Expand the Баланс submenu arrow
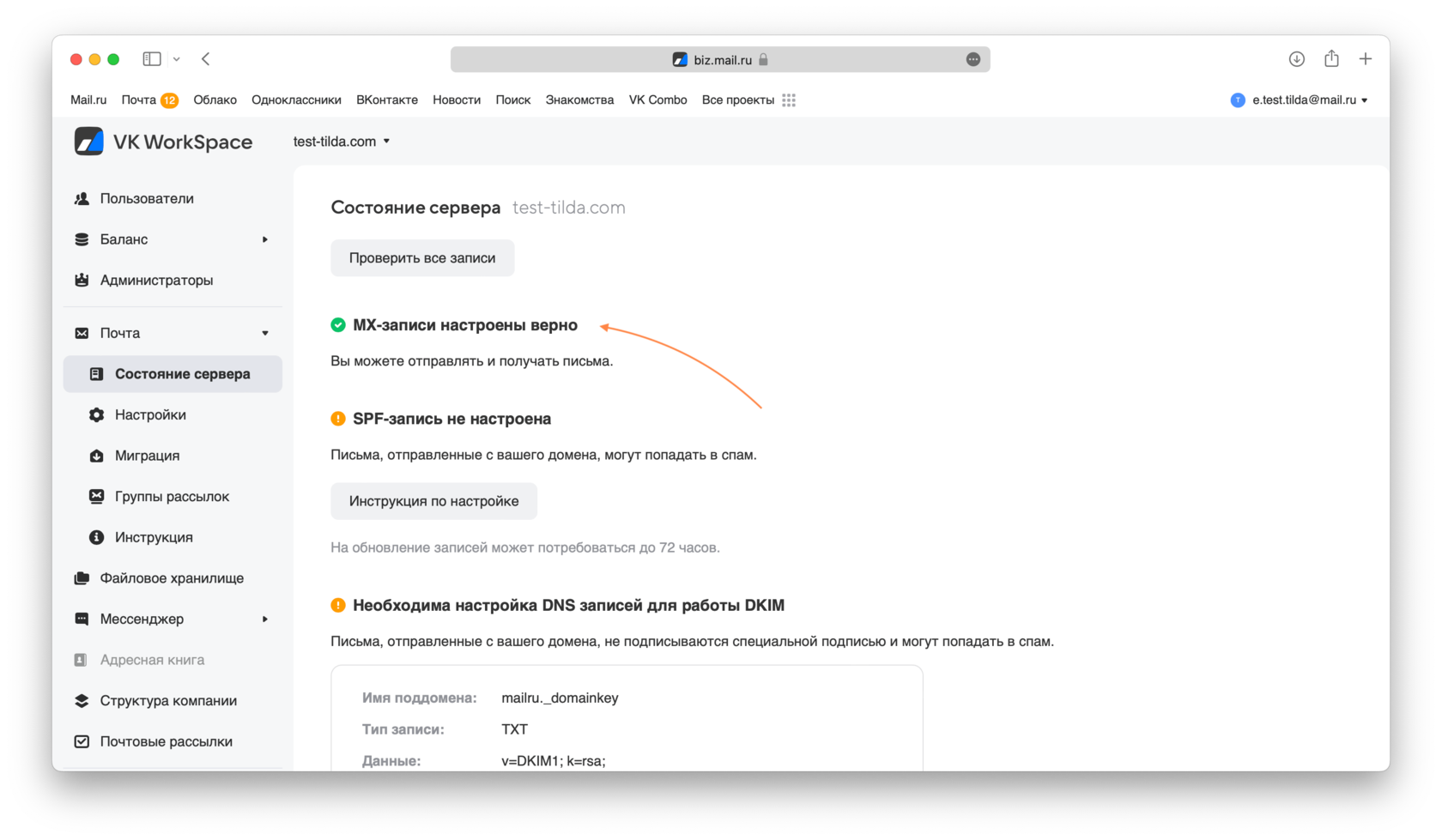Viewport: 1442px width, 840px height. (265, 239)
